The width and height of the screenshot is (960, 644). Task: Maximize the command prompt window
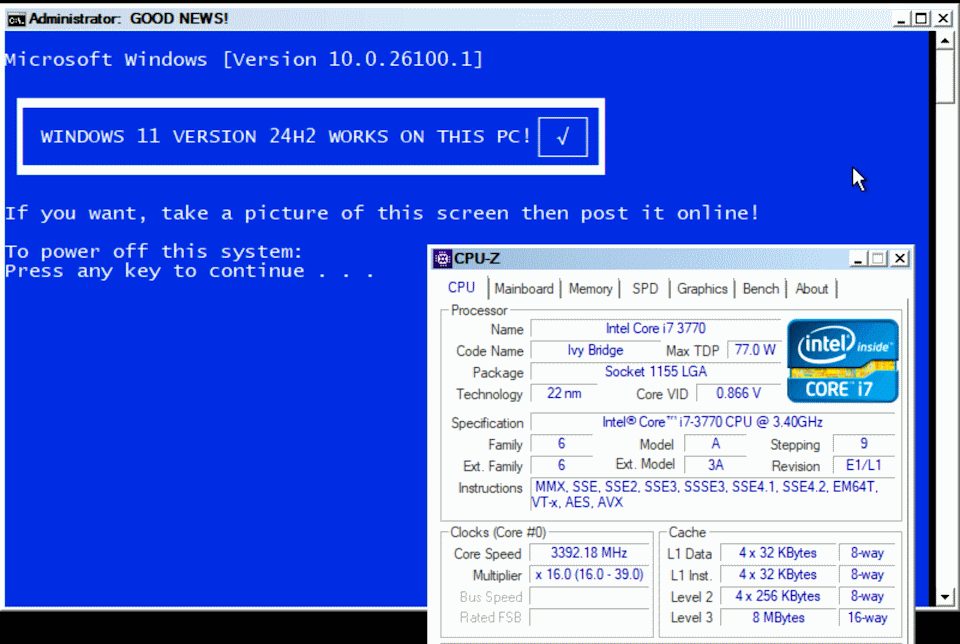point(921,19)
